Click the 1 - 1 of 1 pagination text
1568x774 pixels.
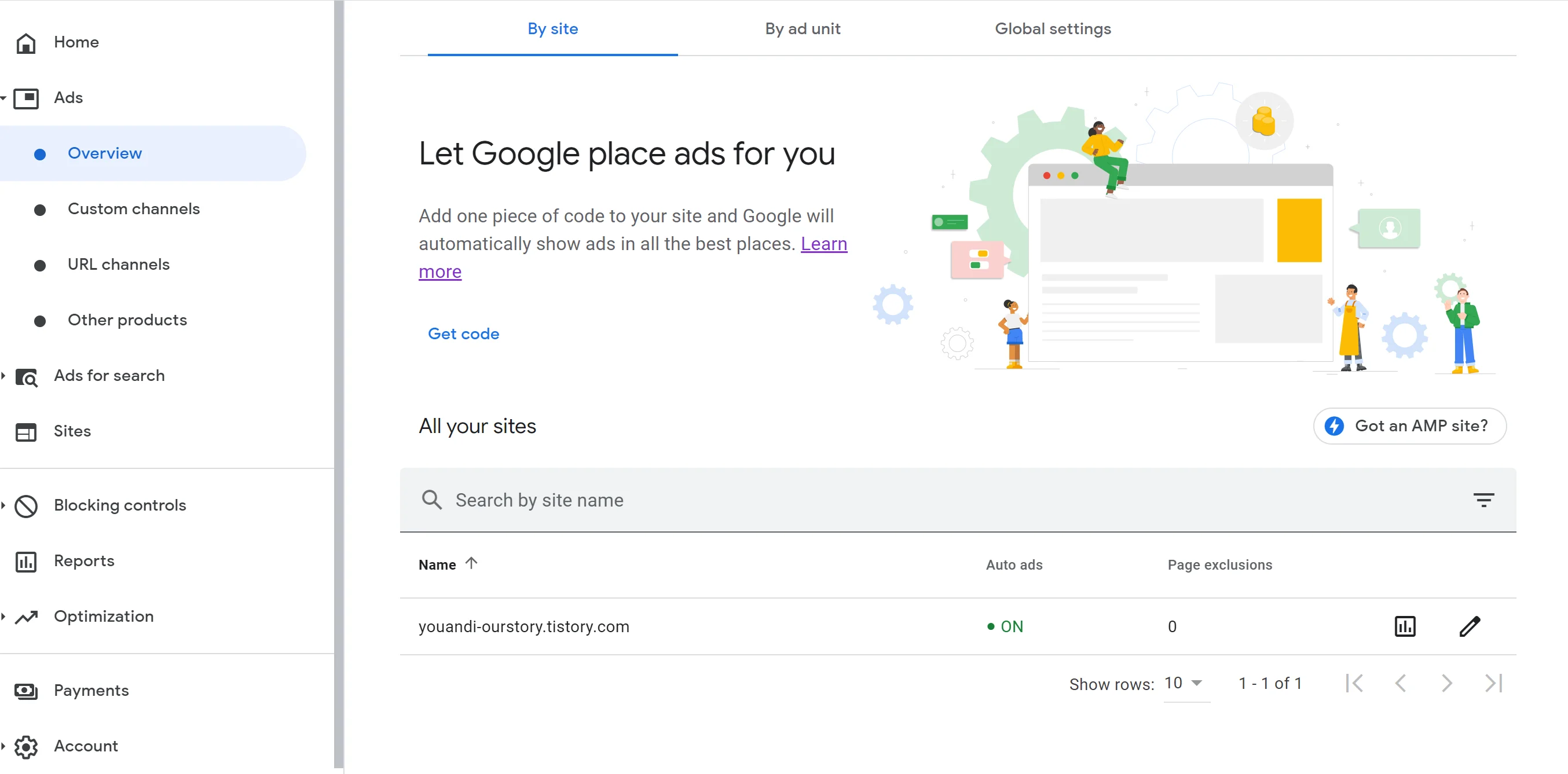coord(1270,683)
